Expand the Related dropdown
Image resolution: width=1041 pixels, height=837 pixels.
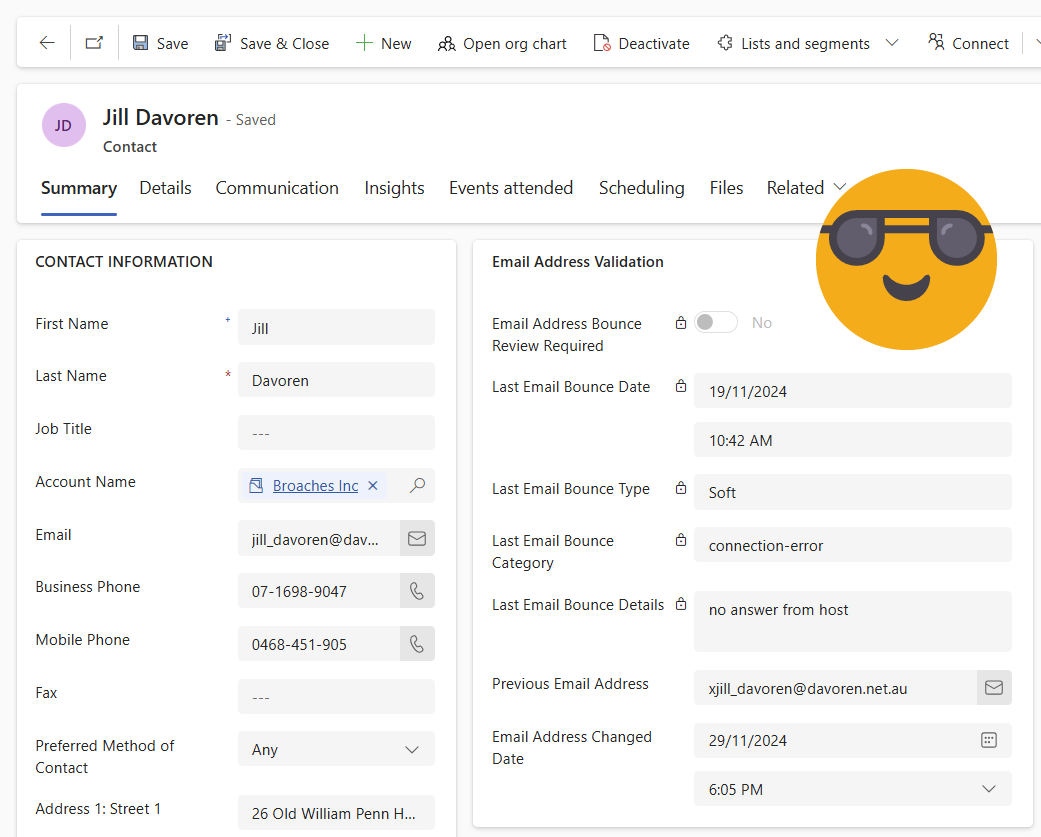(806, 188)
